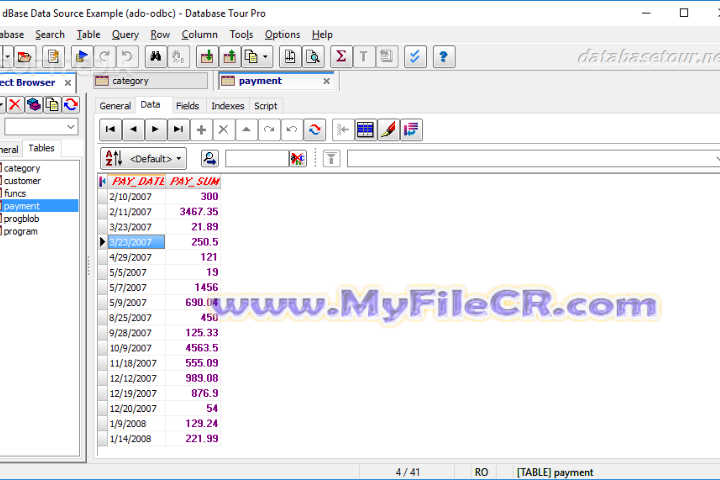The height and width of the screenshot is (480, 720).
Task: Select the category table in list
Action: (22, 168)
